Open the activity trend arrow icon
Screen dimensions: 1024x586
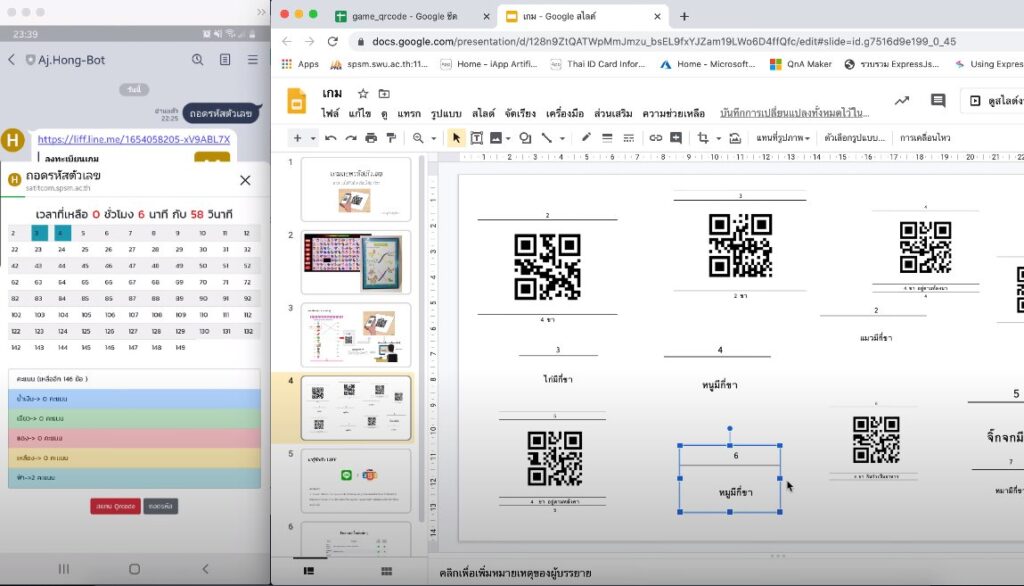[x=902, y=101]
